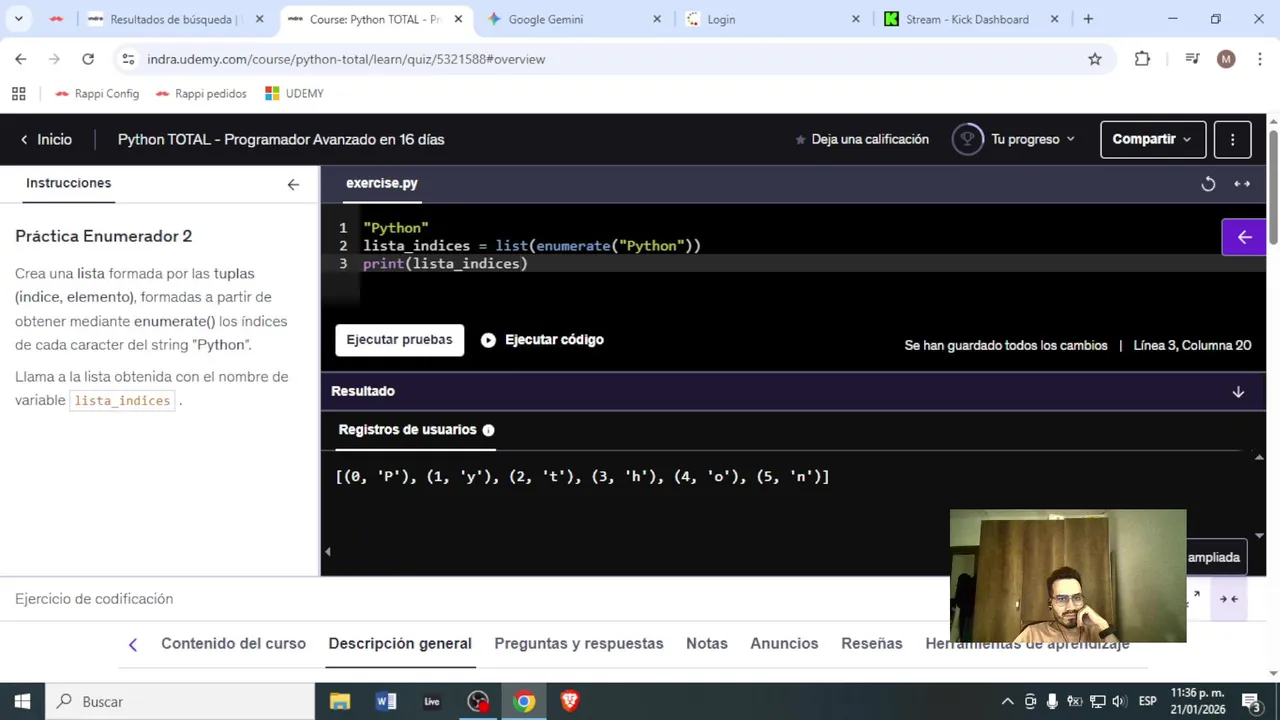
Task: Click the trophy progress icon
Action: [967, 139]
